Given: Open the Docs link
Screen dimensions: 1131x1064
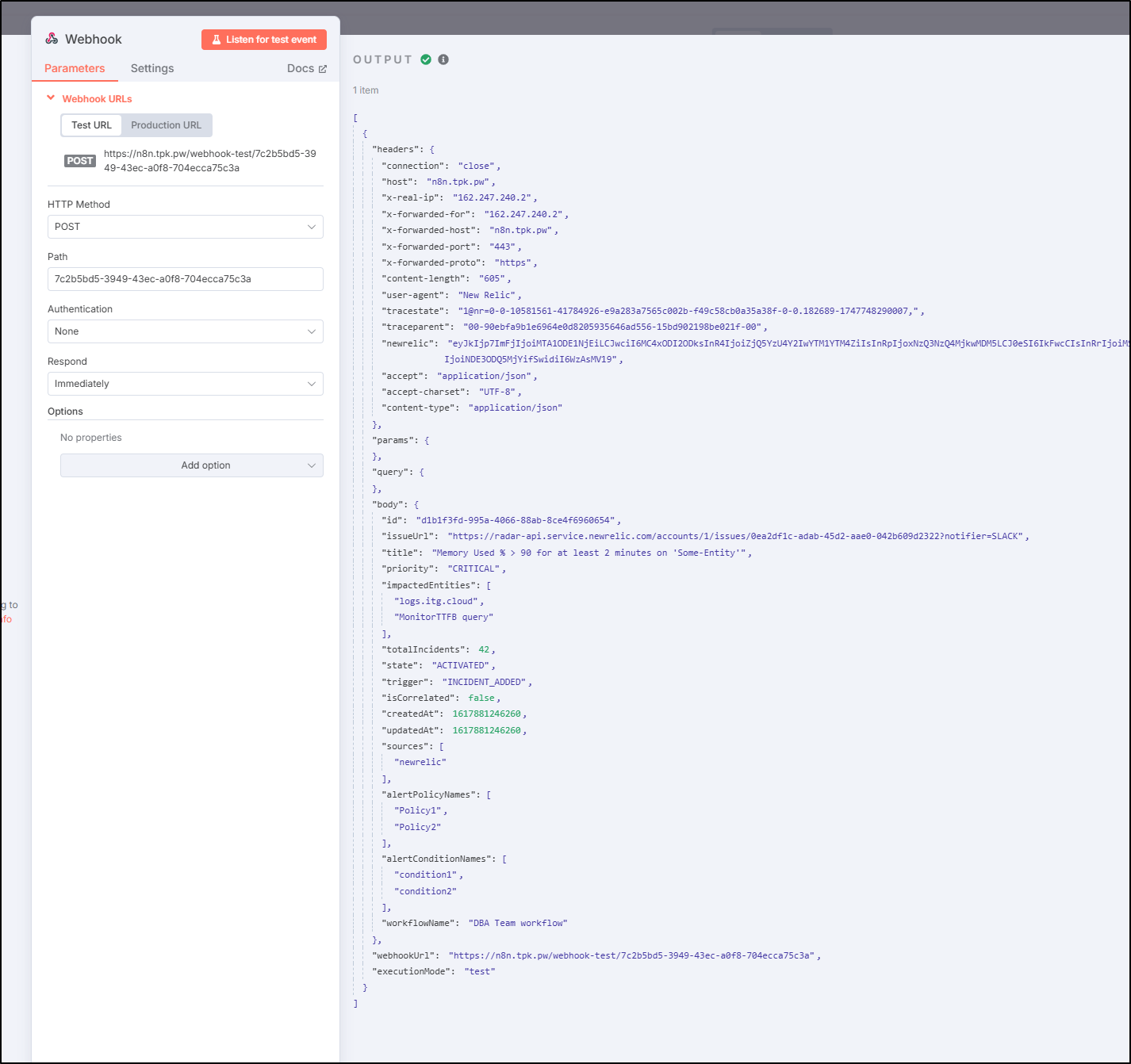Looking at the screenshot, I should tap(306, 68).
